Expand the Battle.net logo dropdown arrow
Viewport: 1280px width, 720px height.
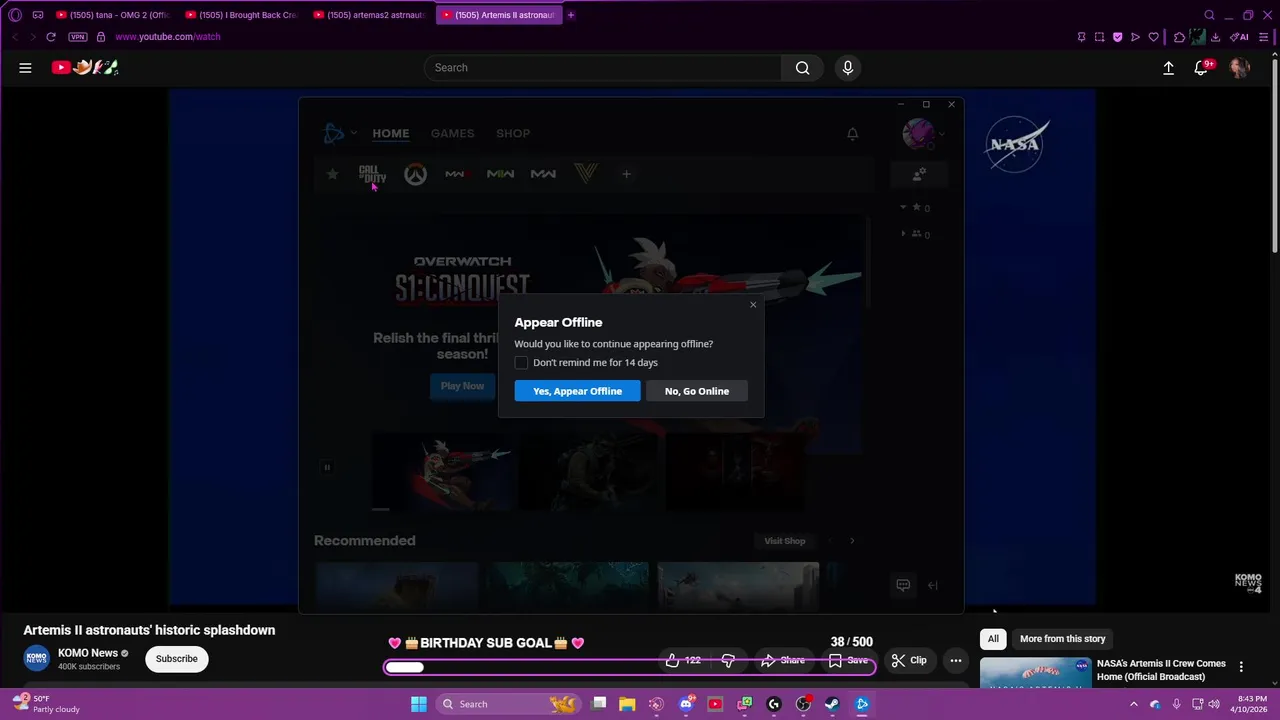coord(354,134)
